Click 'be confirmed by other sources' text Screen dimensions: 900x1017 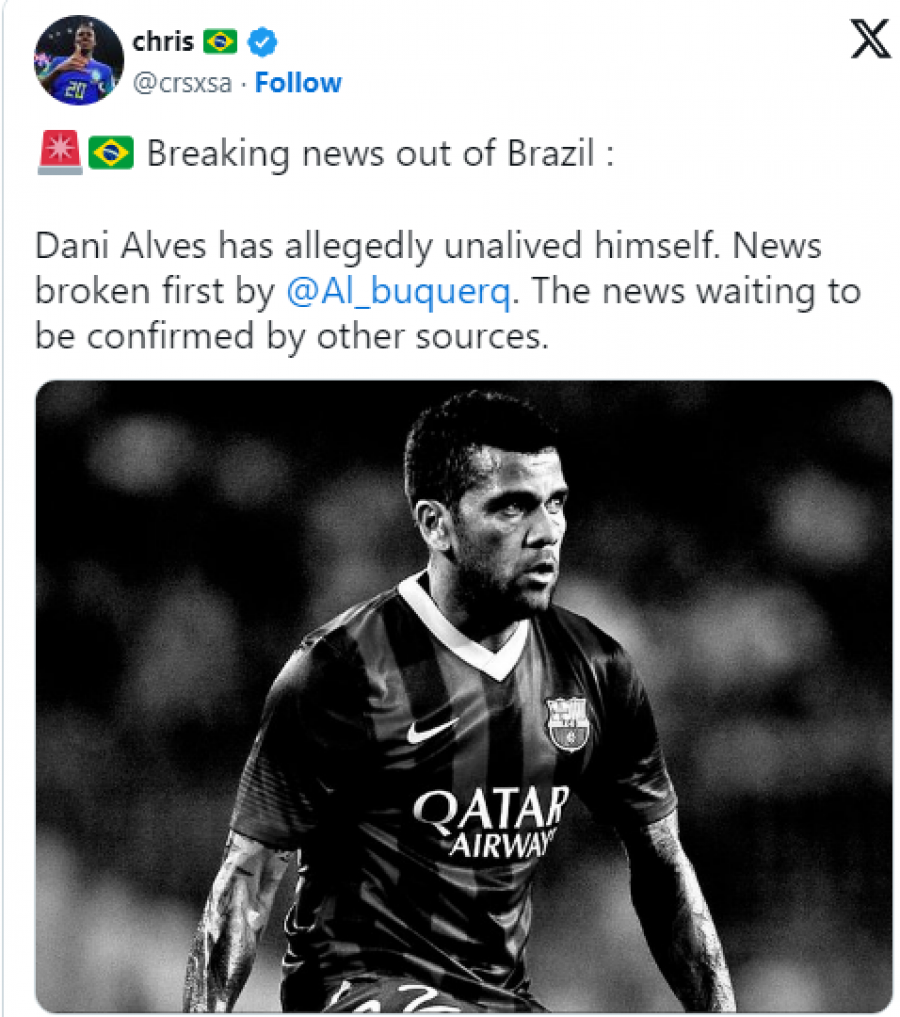coord(291,337)
